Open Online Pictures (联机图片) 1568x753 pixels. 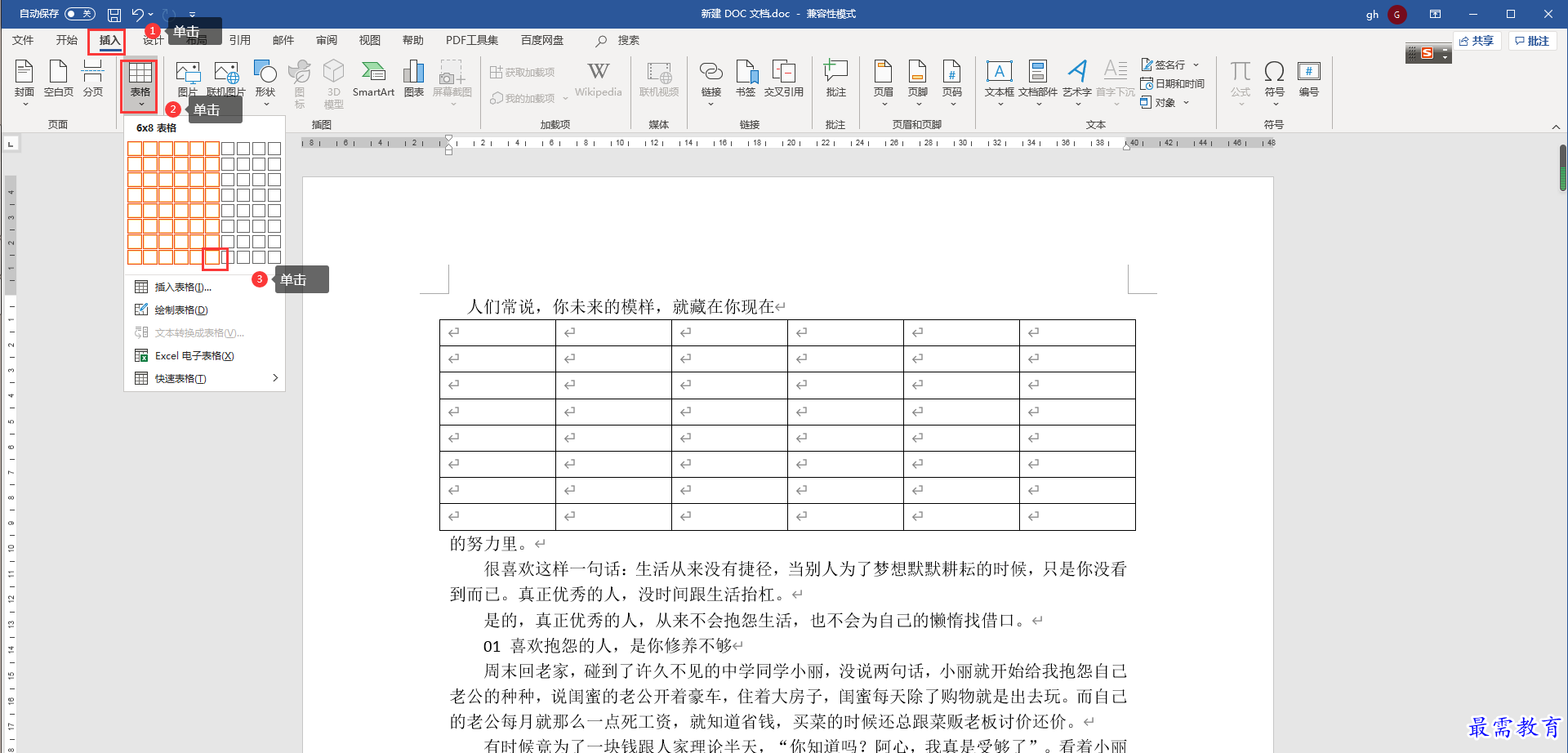(x=226, y=80)
